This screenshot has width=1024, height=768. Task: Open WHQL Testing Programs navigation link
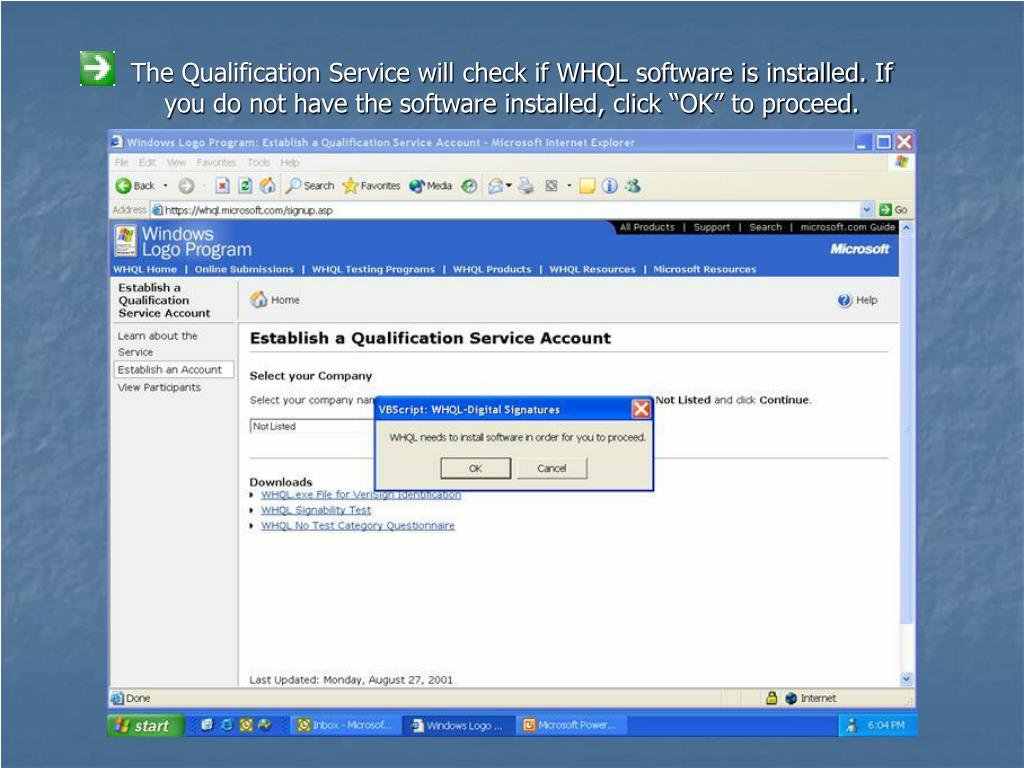pyautogui.click(x=373, y=269)
